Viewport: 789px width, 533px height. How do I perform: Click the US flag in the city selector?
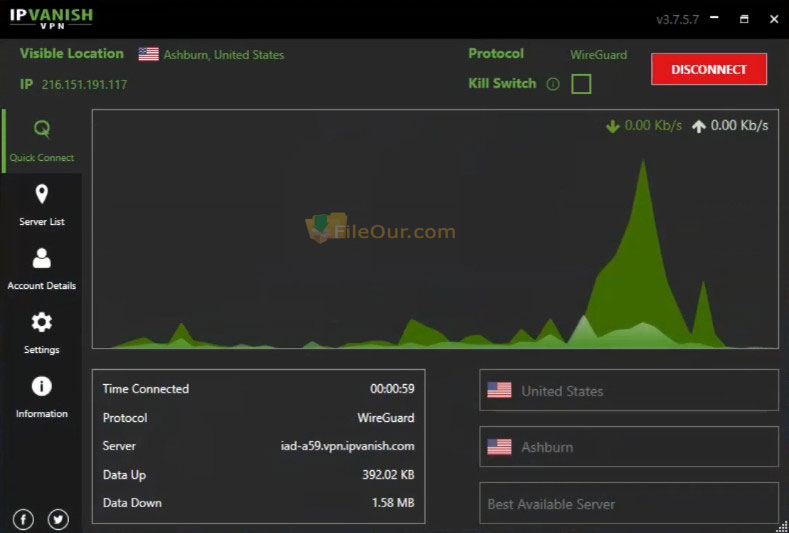500,446
